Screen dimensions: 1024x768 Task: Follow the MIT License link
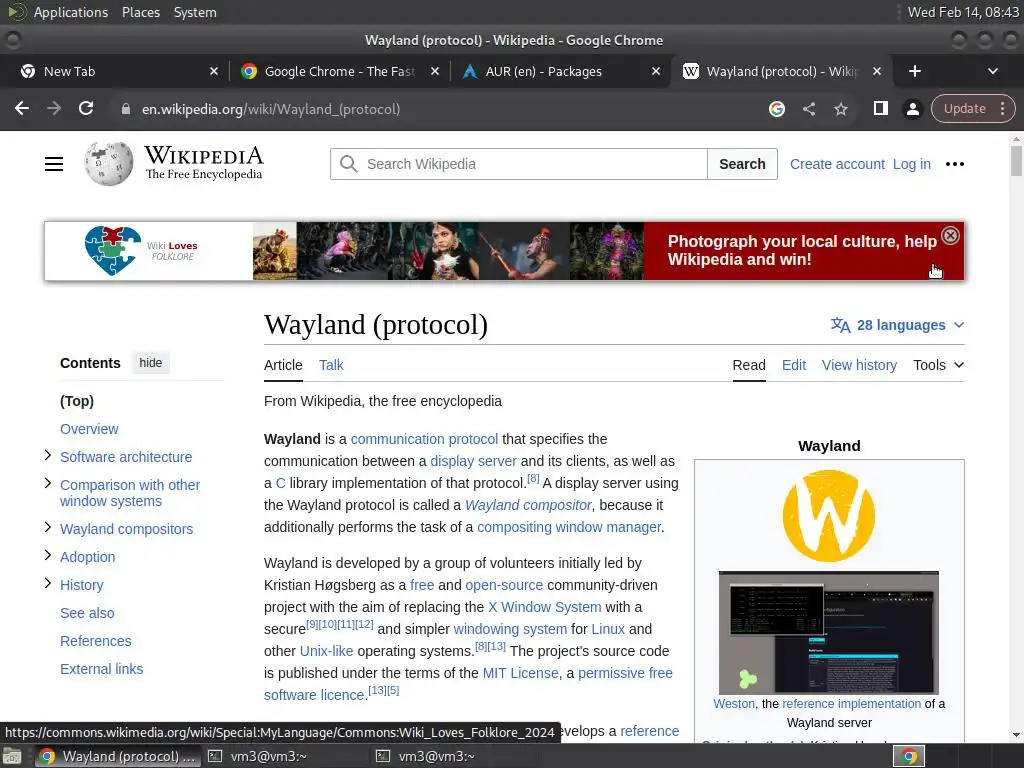tap(520, 673)
